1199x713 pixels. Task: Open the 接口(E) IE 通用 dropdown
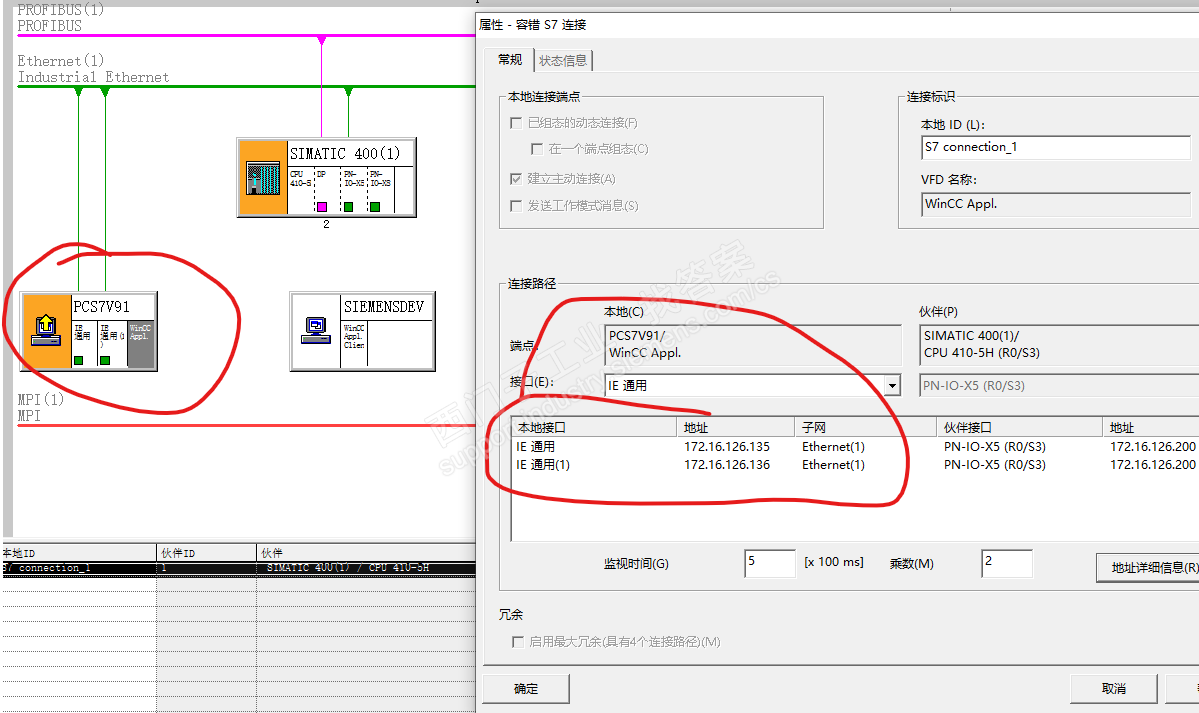[x=892, y=386]
